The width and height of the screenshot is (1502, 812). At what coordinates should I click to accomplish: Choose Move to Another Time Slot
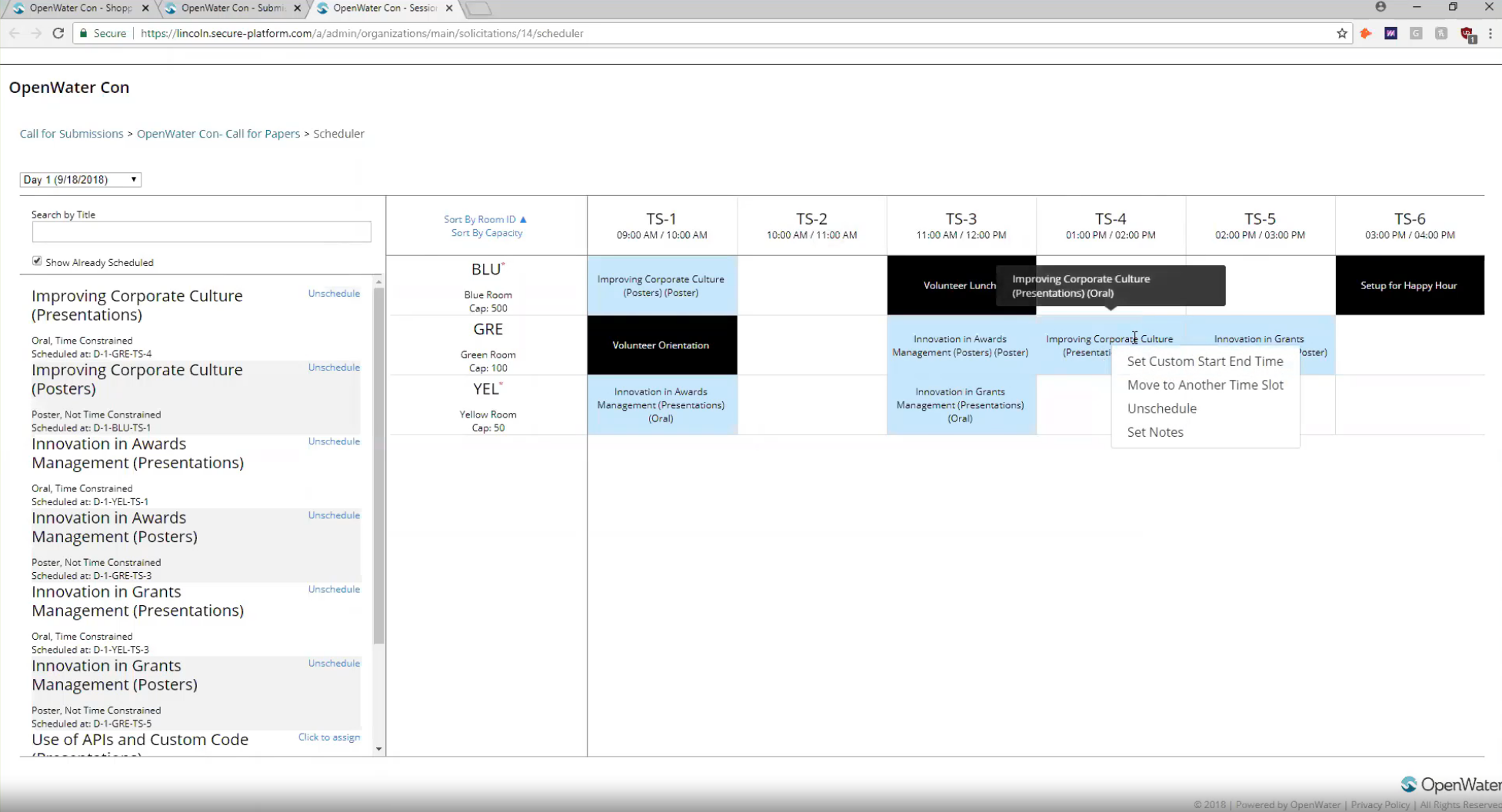point(1205,385)
